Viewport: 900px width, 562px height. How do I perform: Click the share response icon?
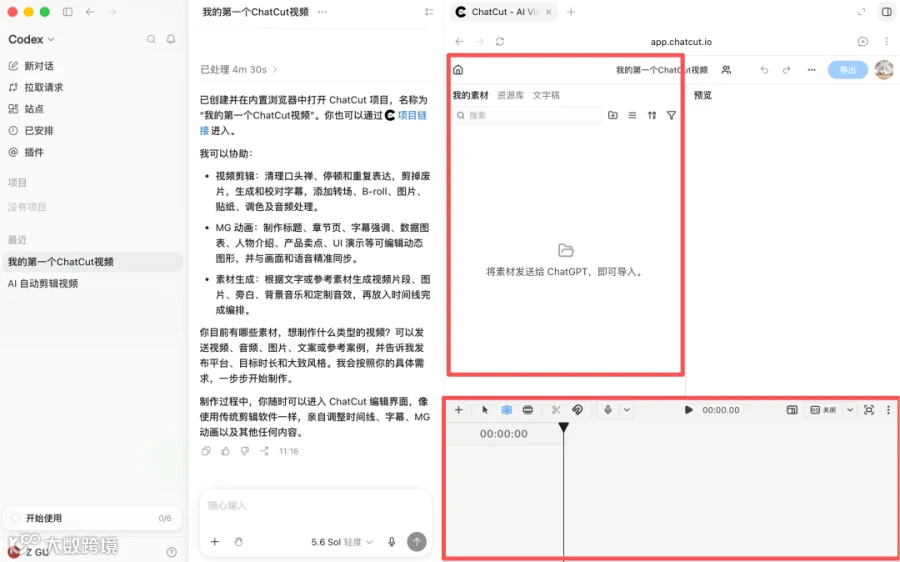[265, 451]
